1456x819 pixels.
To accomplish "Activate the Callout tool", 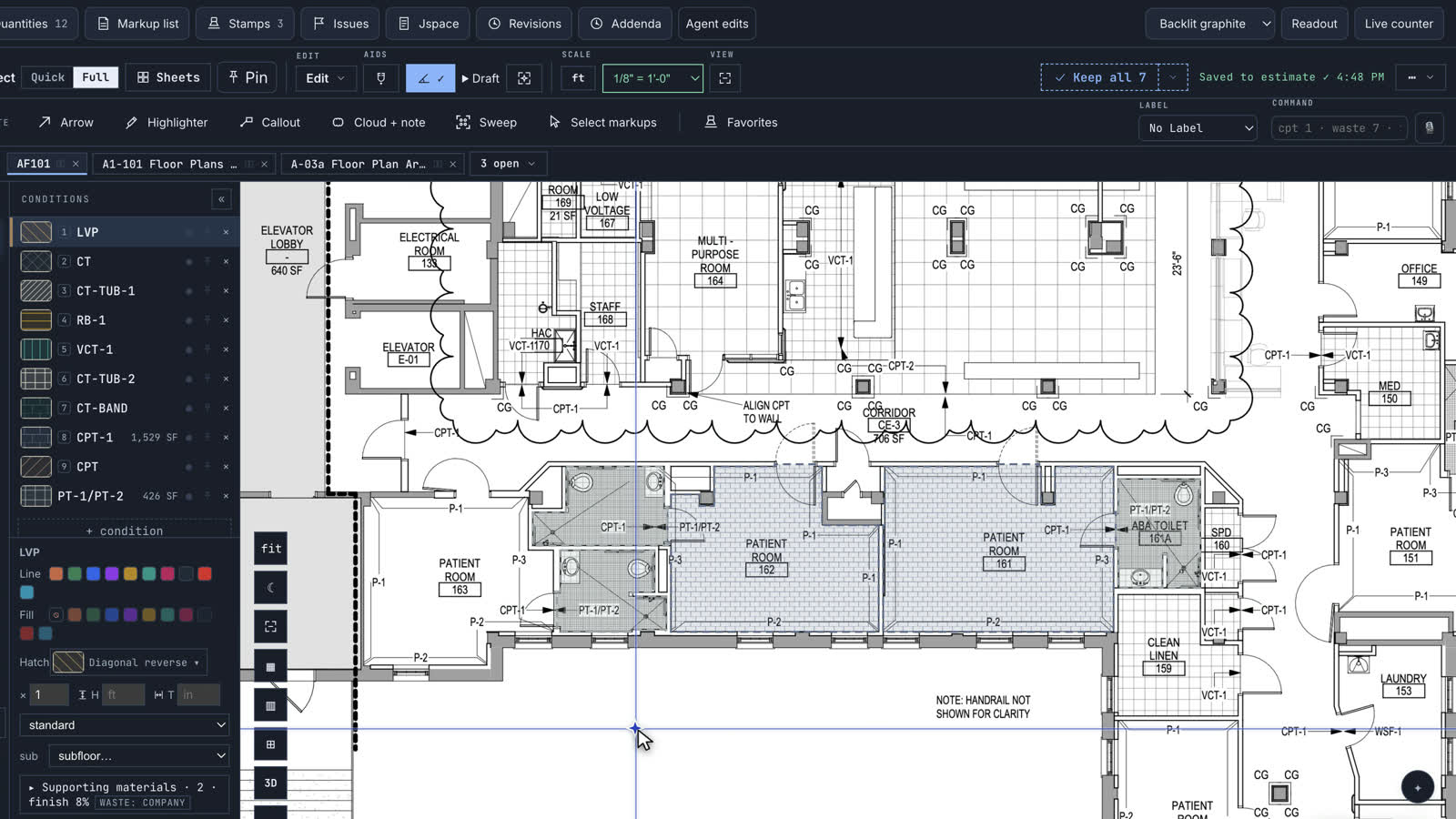I will (x=269, y=122).
